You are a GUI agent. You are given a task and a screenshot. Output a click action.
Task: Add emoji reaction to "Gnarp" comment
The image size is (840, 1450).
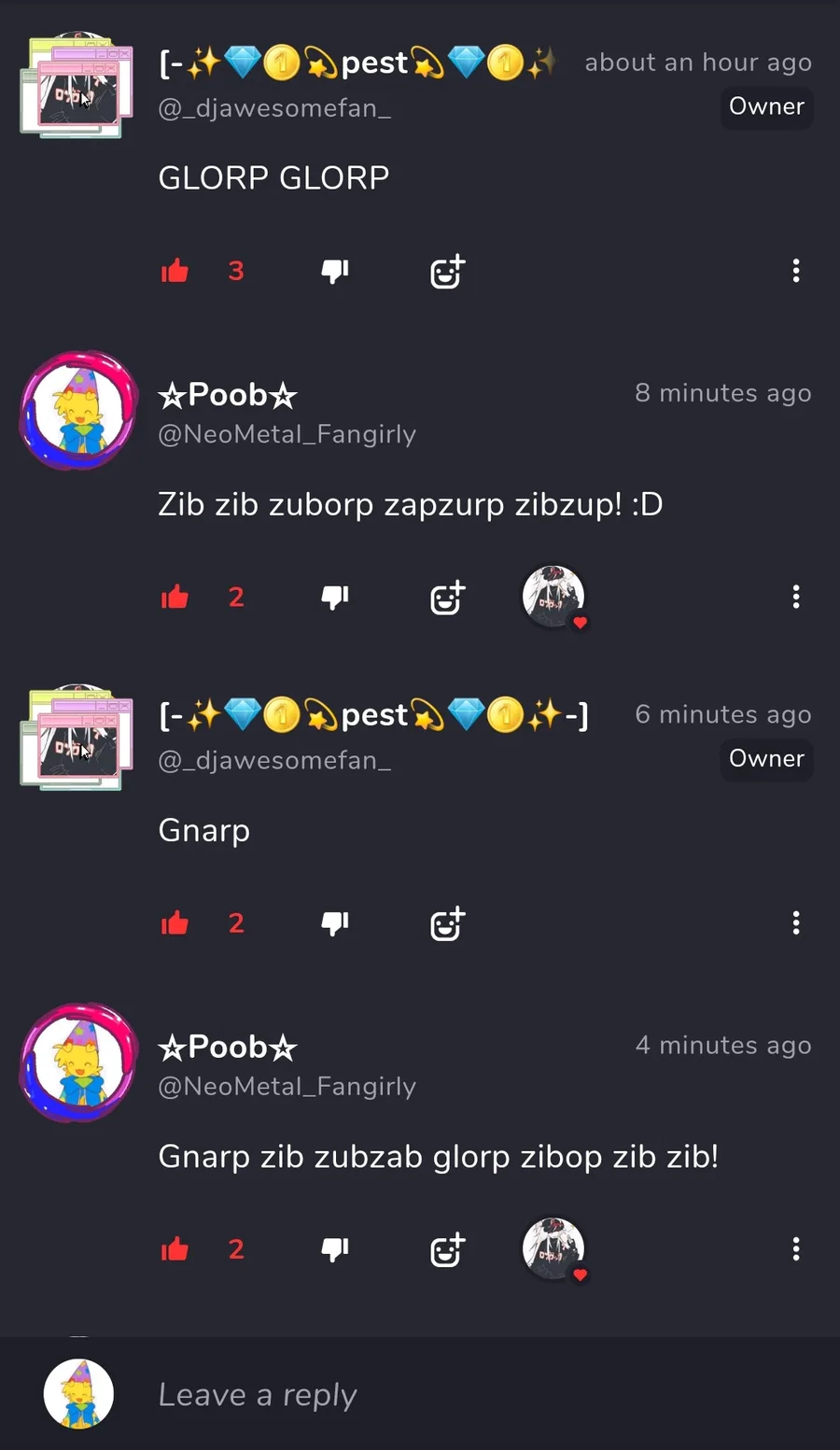pyautogui.click(x=447, y=923)
